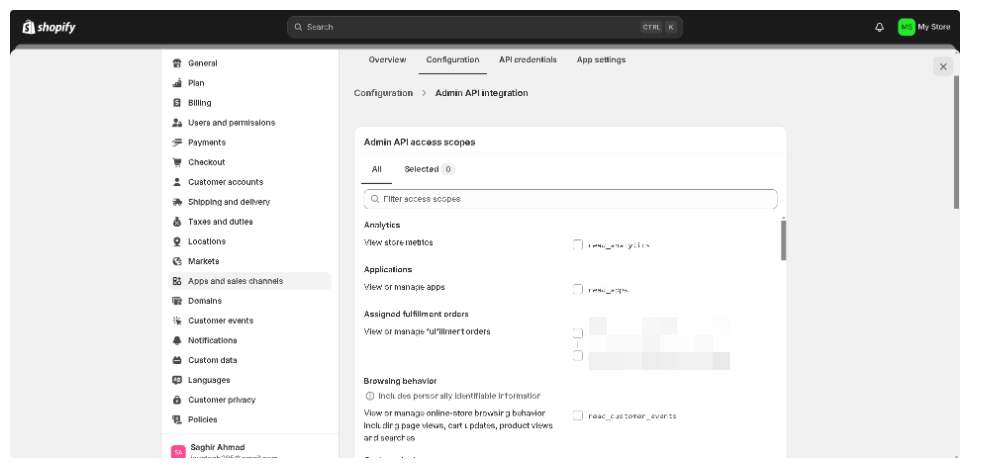The height and width of the screenshot is (474, 987).
Task: Check the read_apps scope checkbox
Action: pyautogui.click(x=578, y=289)
